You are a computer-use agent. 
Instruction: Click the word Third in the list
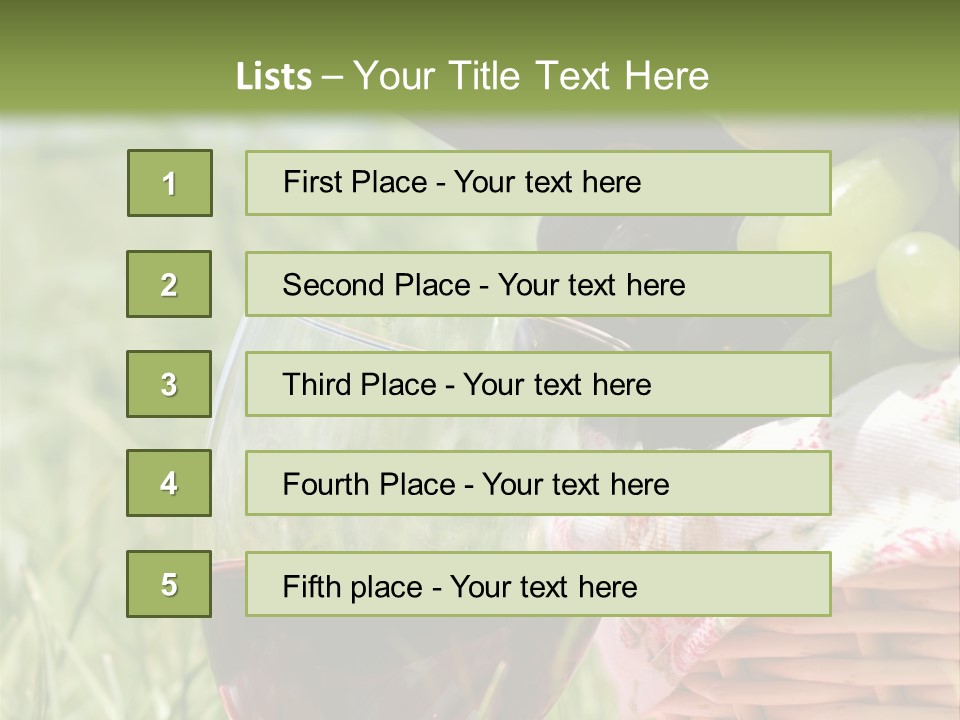[318, 385]
